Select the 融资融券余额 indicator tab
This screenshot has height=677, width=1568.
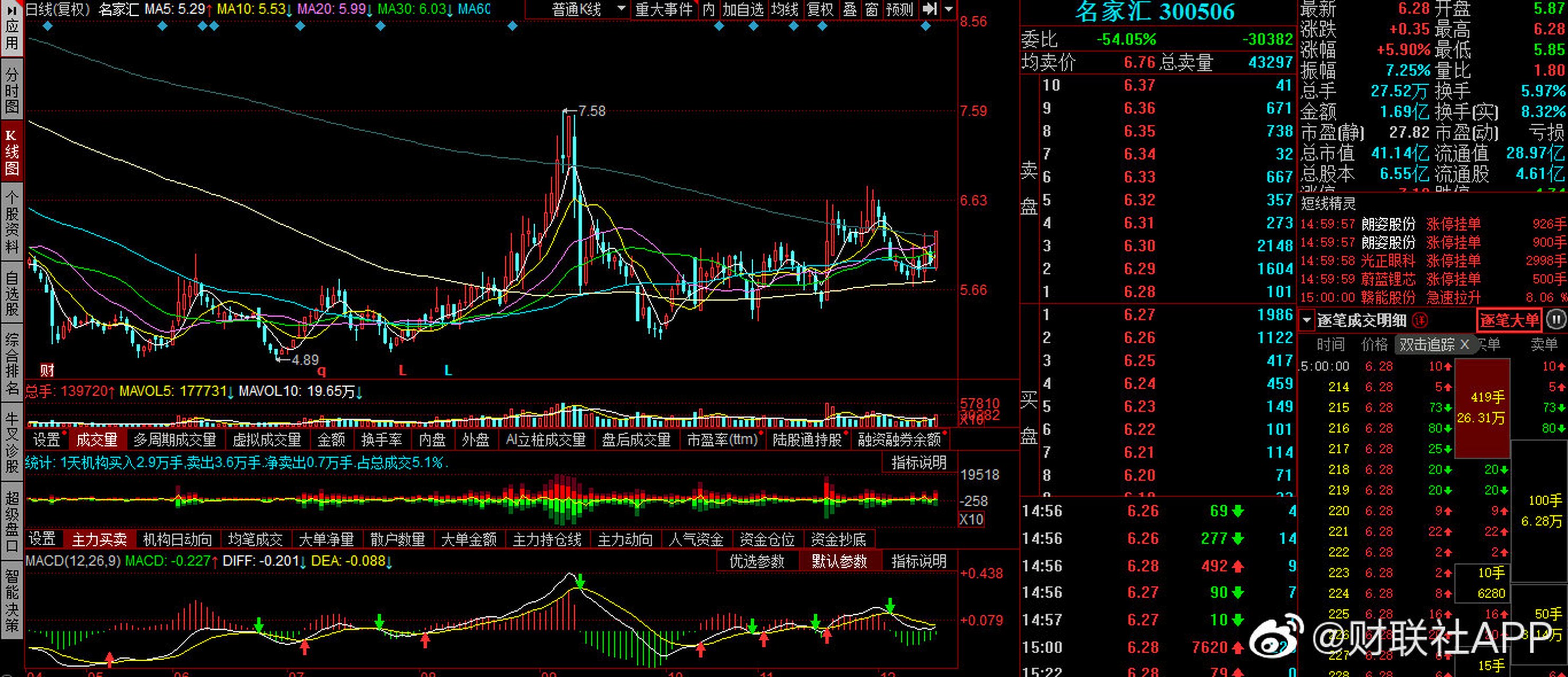[x=900, y=440]
